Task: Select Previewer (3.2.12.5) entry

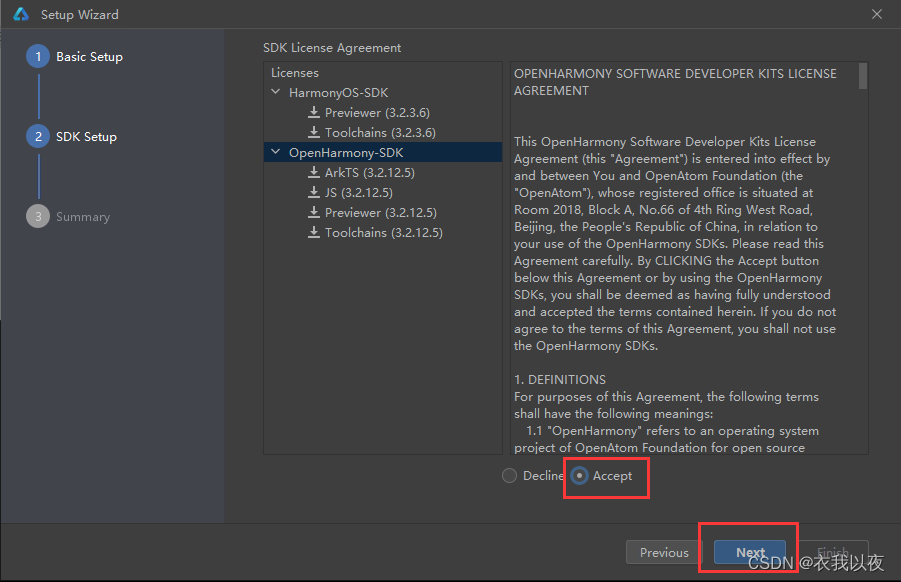Action: pos(380,213)
